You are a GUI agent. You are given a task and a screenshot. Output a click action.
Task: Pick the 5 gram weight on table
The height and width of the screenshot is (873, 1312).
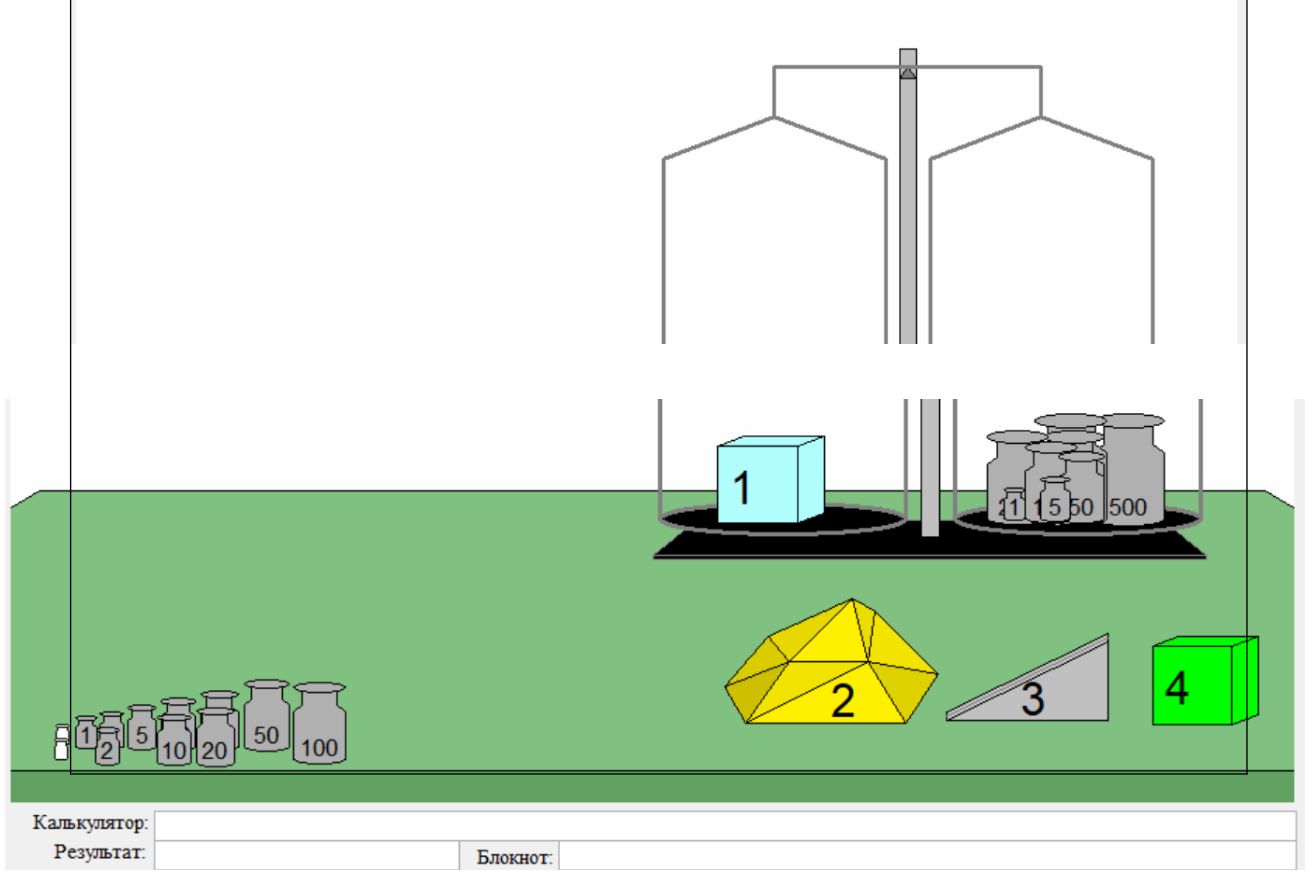142,728
